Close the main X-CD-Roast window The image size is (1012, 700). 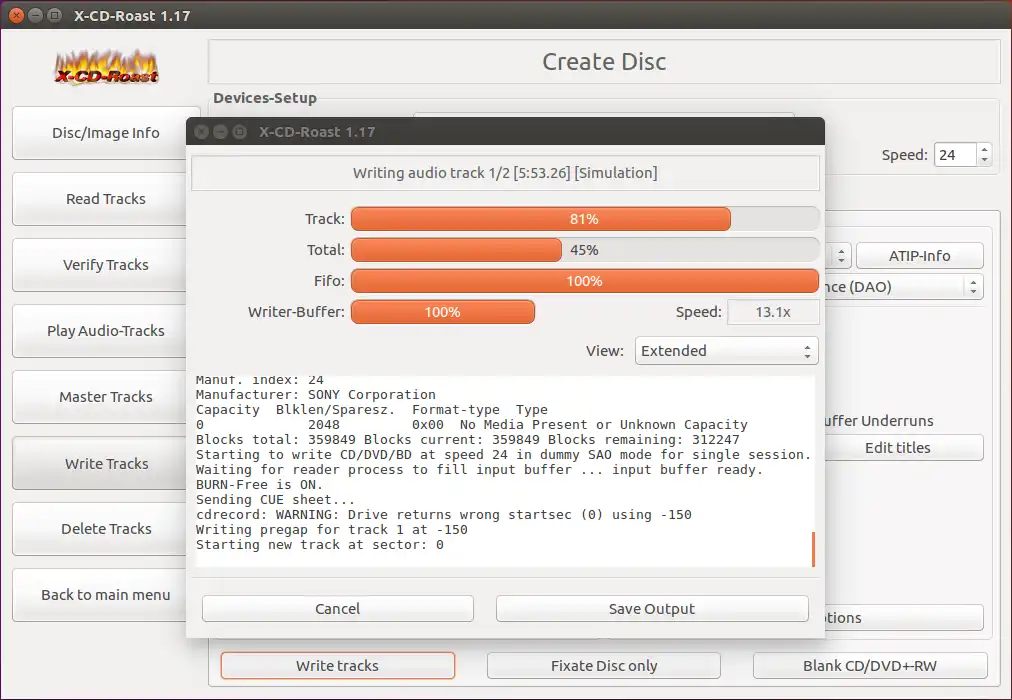click(16, 15)
